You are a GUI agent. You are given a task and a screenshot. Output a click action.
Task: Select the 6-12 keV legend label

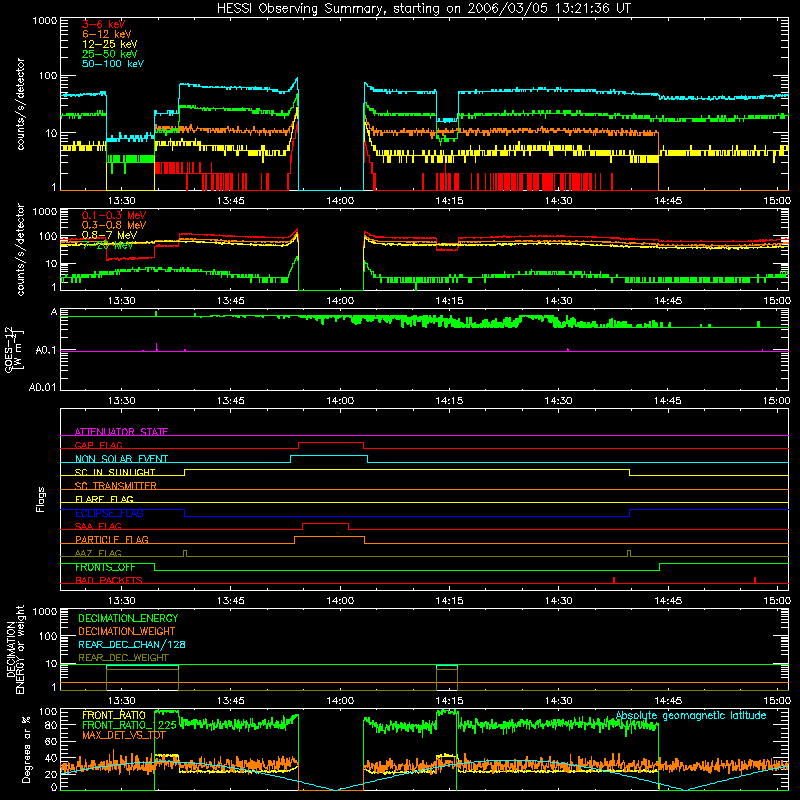[x=107, y=34]
